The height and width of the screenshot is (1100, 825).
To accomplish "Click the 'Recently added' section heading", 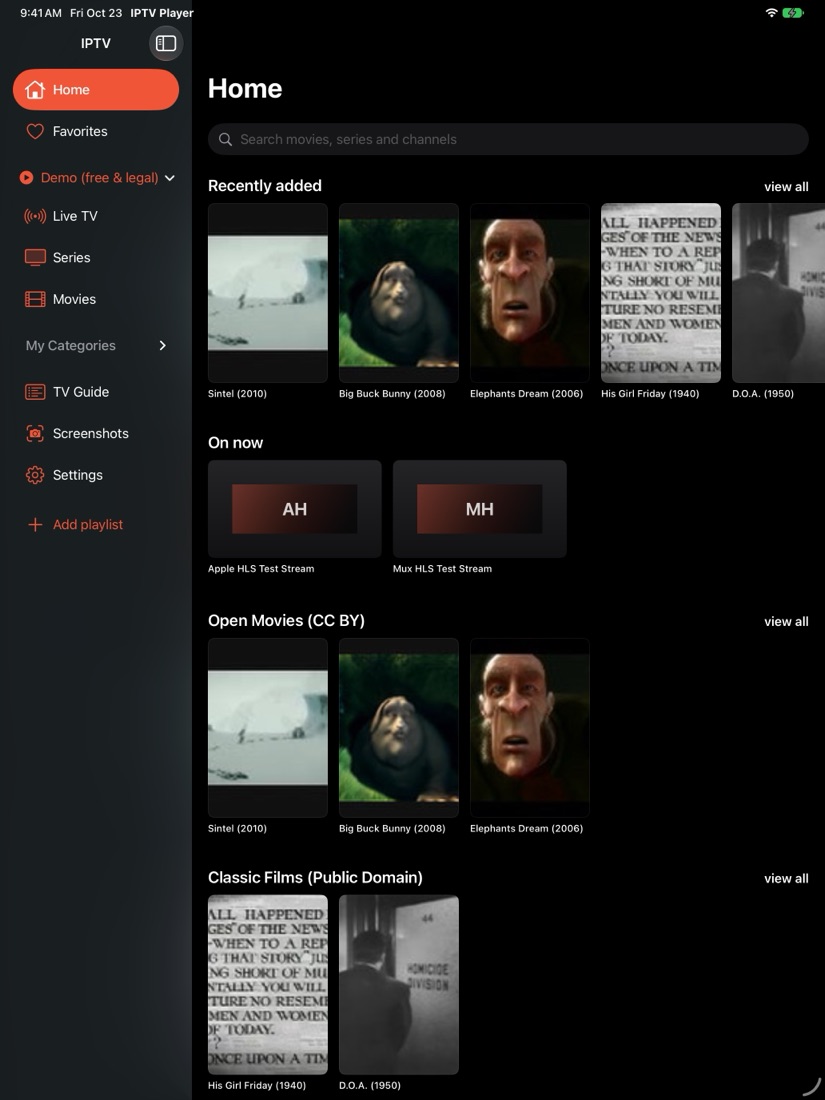I will pyautogui.click(x=264, y=186).
